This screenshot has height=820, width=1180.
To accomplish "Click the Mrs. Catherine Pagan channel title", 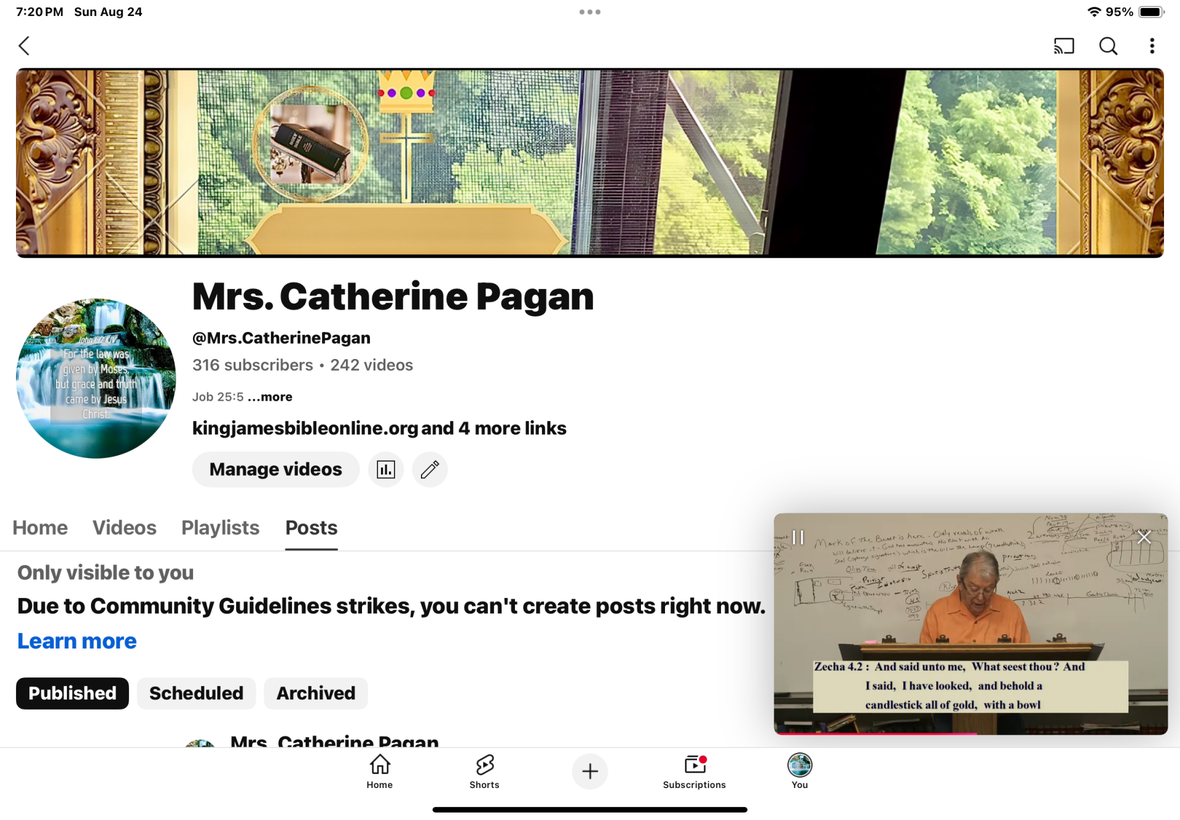I will pos(393,296).
